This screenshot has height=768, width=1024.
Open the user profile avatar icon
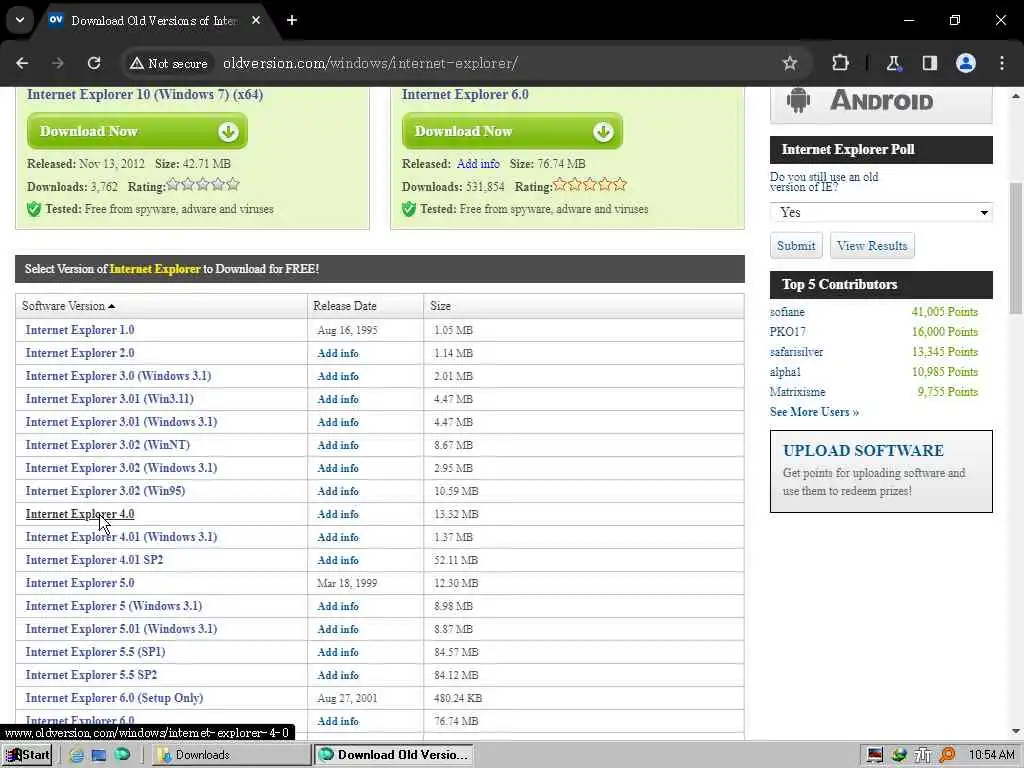coord(966,63)
